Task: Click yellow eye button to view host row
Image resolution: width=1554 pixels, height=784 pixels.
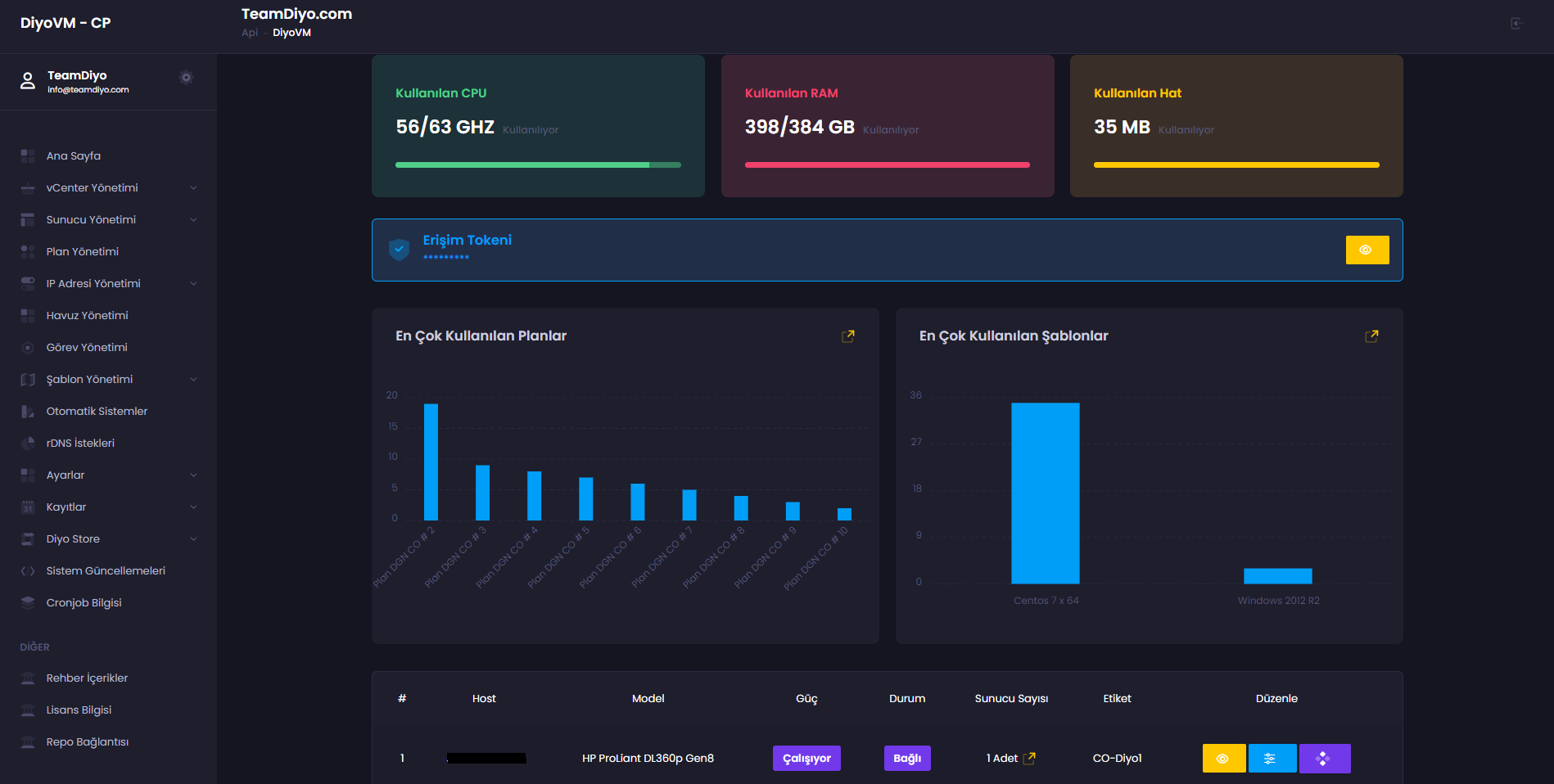Action: pyautogui.click(x=1223, y=759)
